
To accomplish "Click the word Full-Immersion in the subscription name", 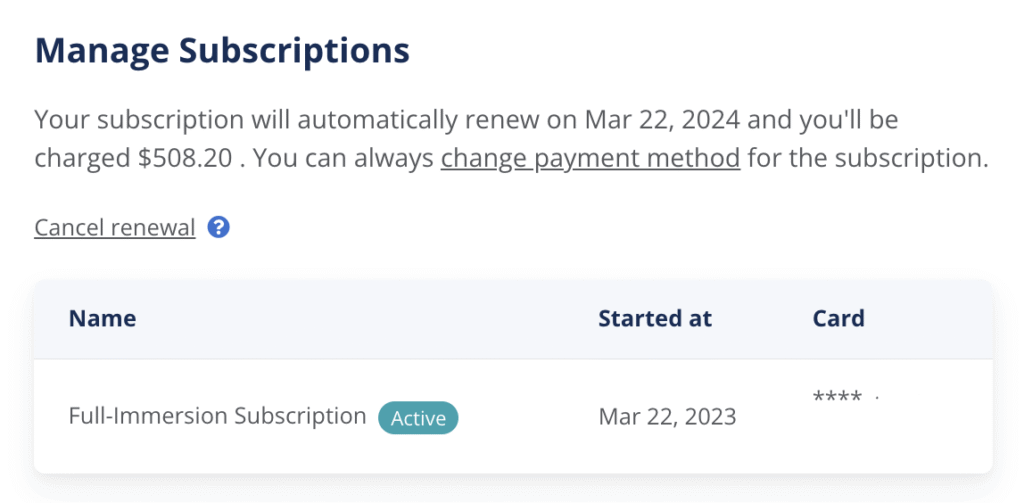I will pos(149,416).
